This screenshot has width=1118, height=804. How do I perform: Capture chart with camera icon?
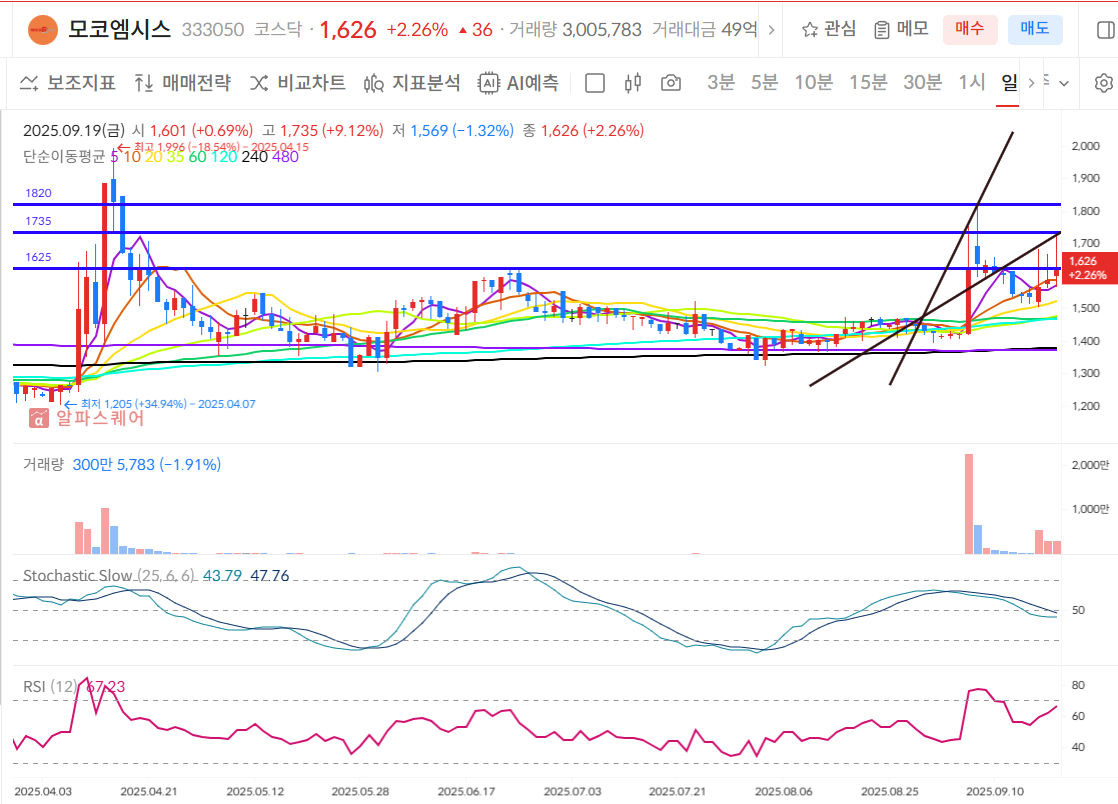(x=671, y=83)
